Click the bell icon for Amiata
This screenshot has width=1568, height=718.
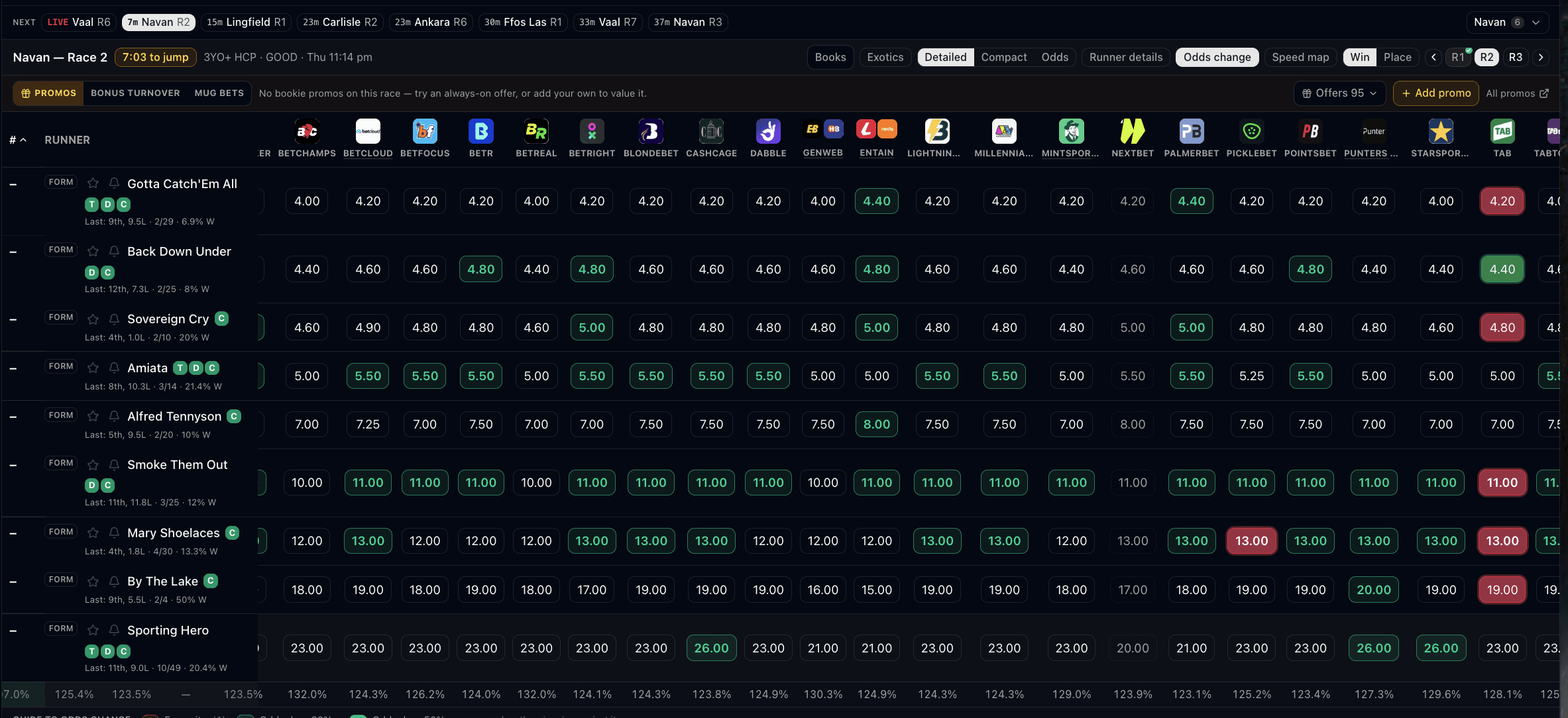[x=114, y=367]
